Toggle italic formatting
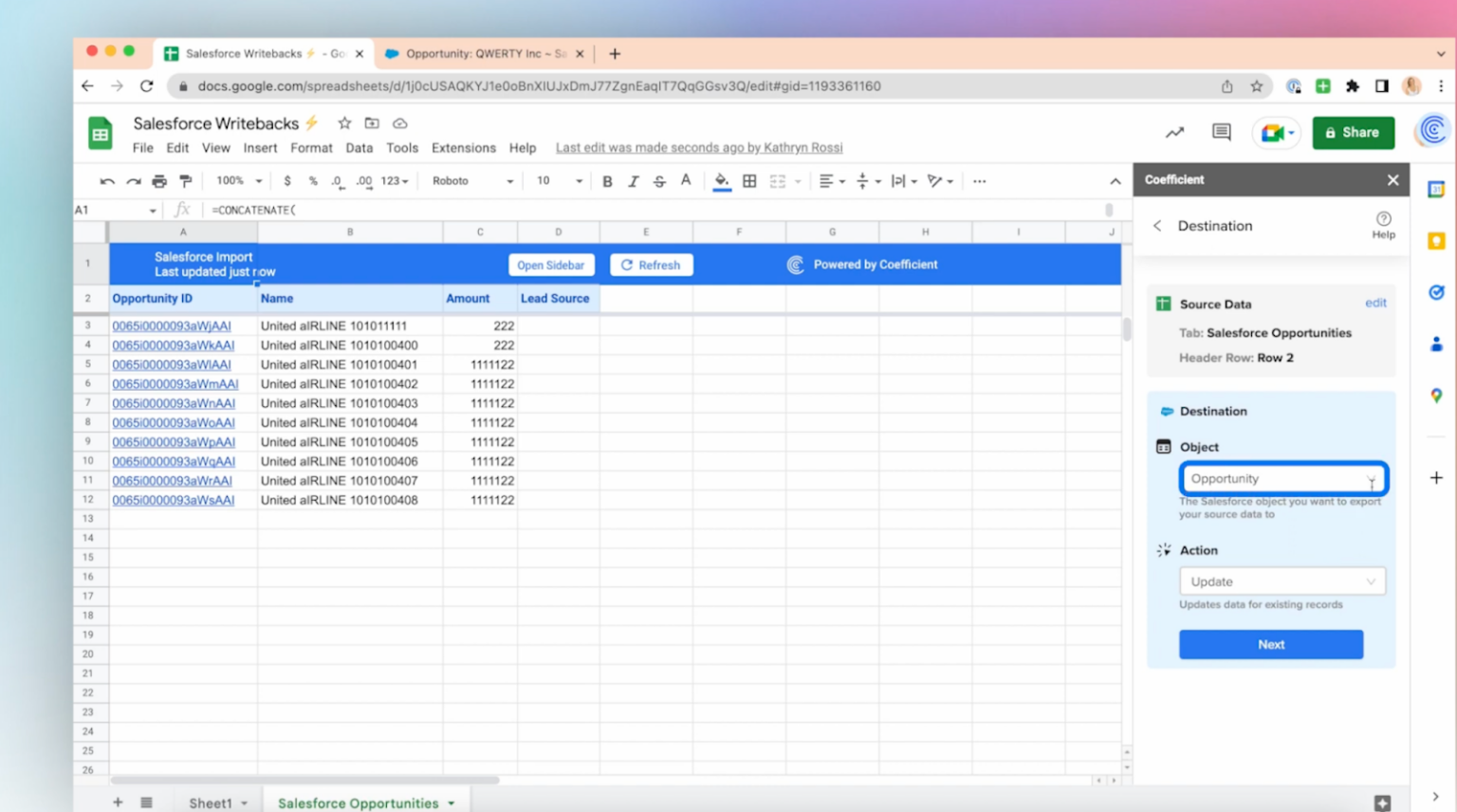 [x=634, y=181]
